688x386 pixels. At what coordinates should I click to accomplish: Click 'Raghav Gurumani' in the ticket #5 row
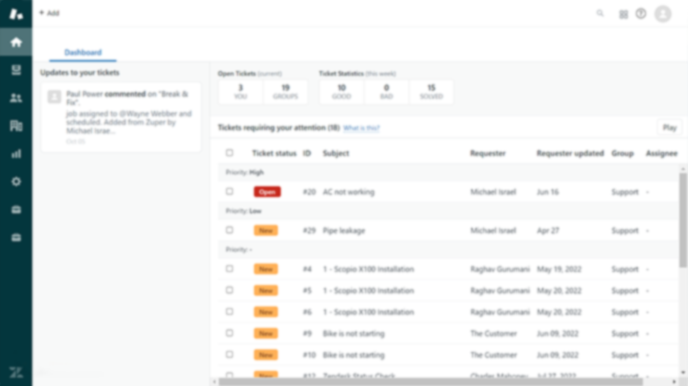point(500,290)
